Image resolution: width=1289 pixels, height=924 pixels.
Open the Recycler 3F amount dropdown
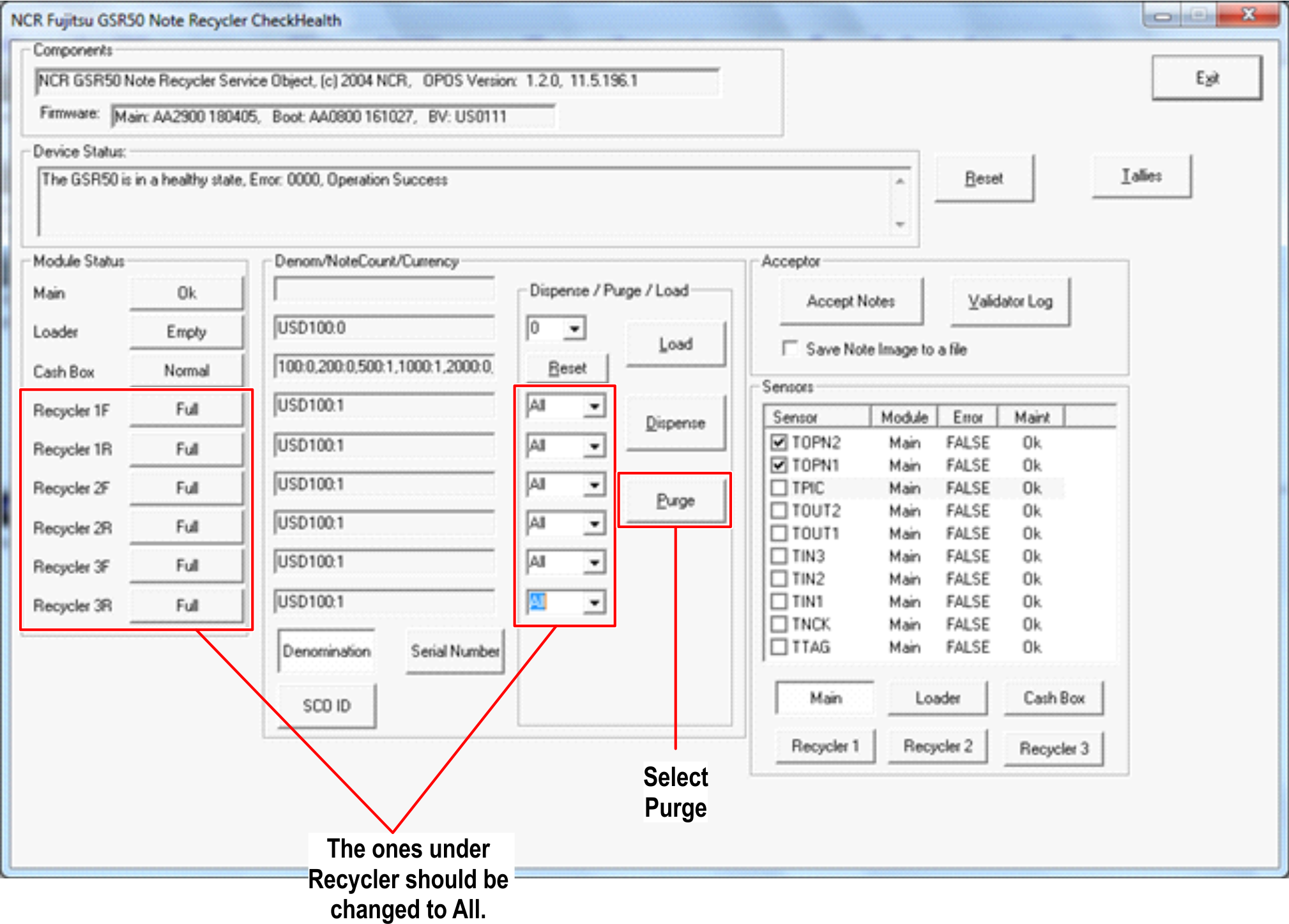pyautogui.click(x=595, y=563)
